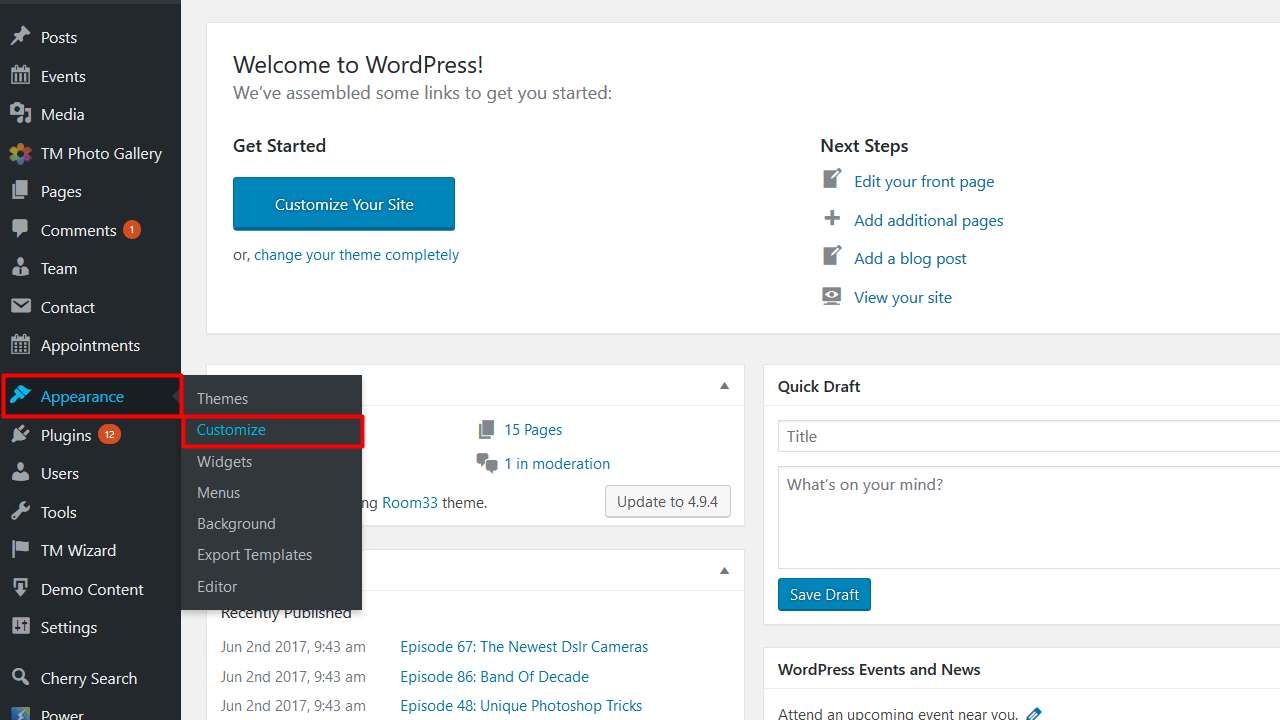Open Media via its sidebar icon

point(20,114)
